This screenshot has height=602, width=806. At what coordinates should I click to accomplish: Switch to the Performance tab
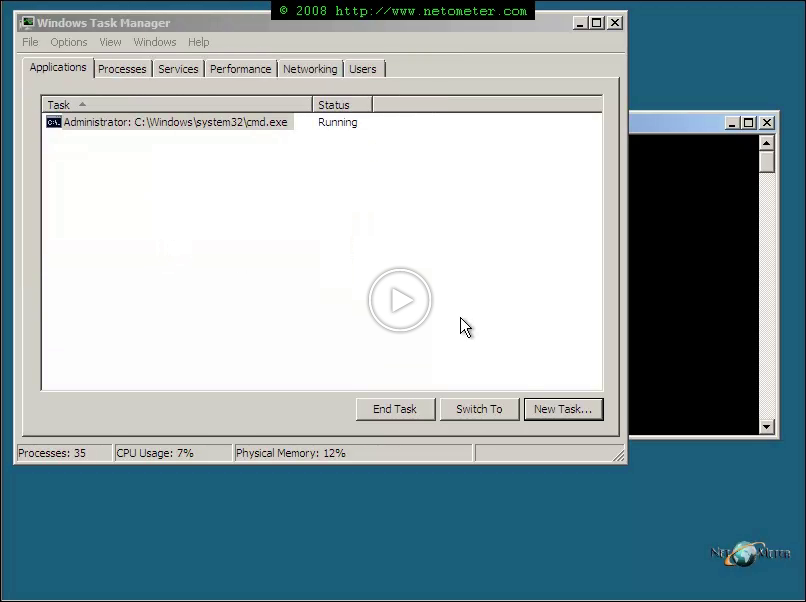tap(241, 69)
